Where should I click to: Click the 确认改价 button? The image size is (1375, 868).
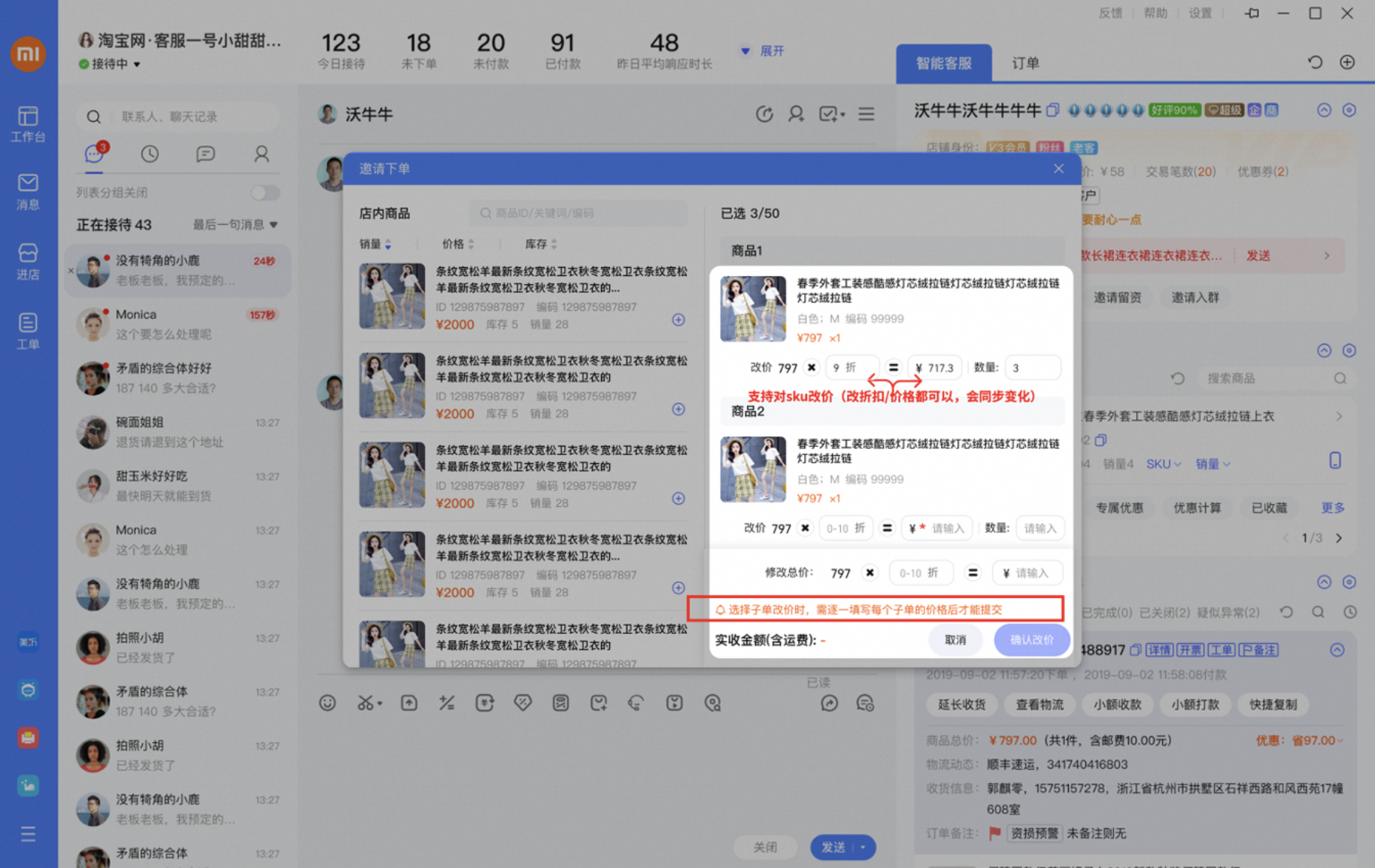coord(1031,640)
